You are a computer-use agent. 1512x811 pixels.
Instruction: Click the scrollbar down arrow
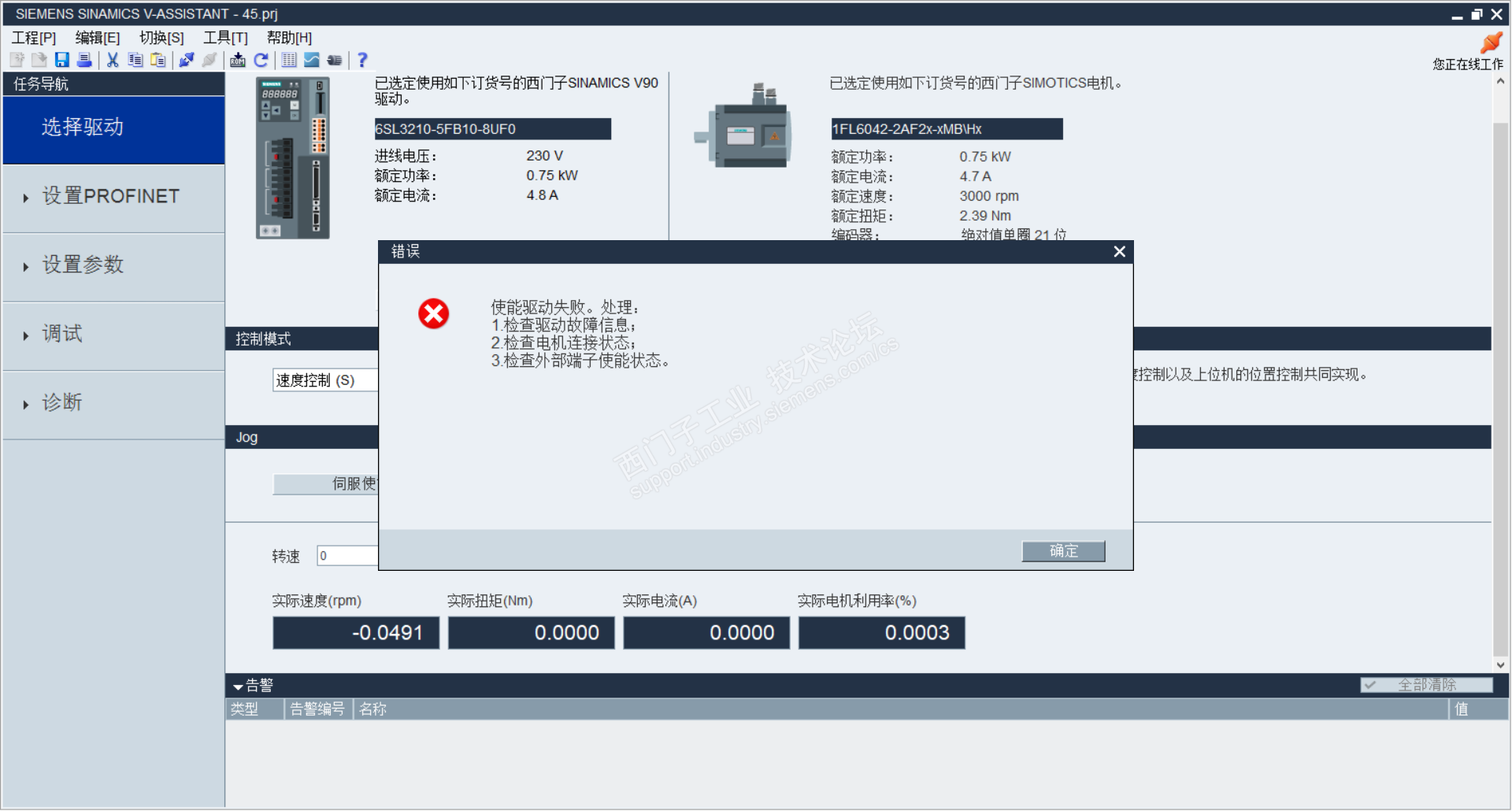[x=1501, y=665]
